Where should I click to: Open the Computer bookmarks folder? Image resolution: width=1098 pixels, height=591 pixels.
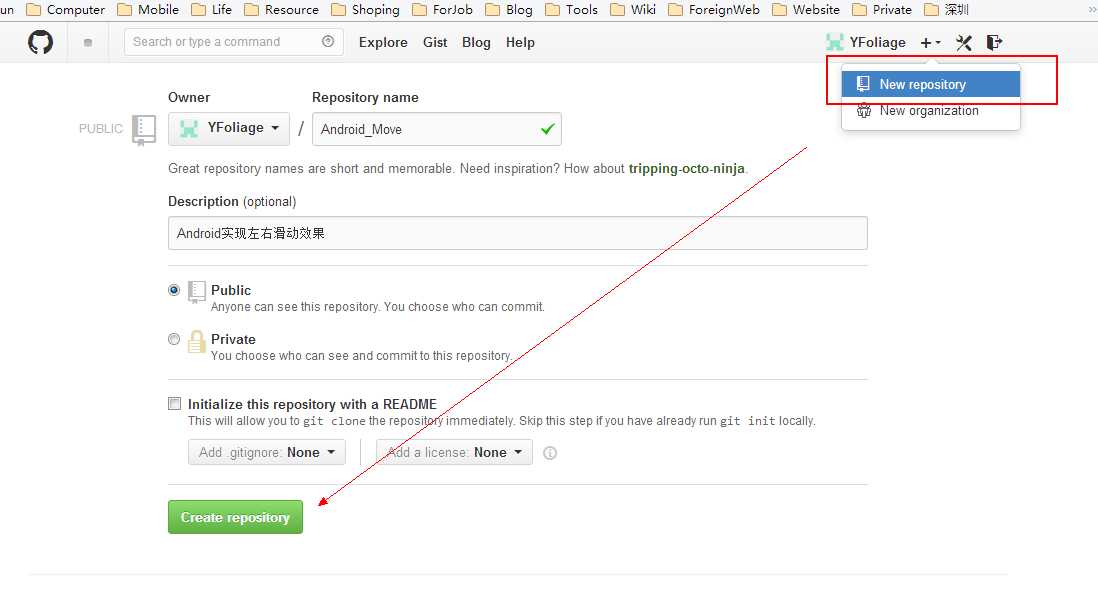(x=65, y=10)
